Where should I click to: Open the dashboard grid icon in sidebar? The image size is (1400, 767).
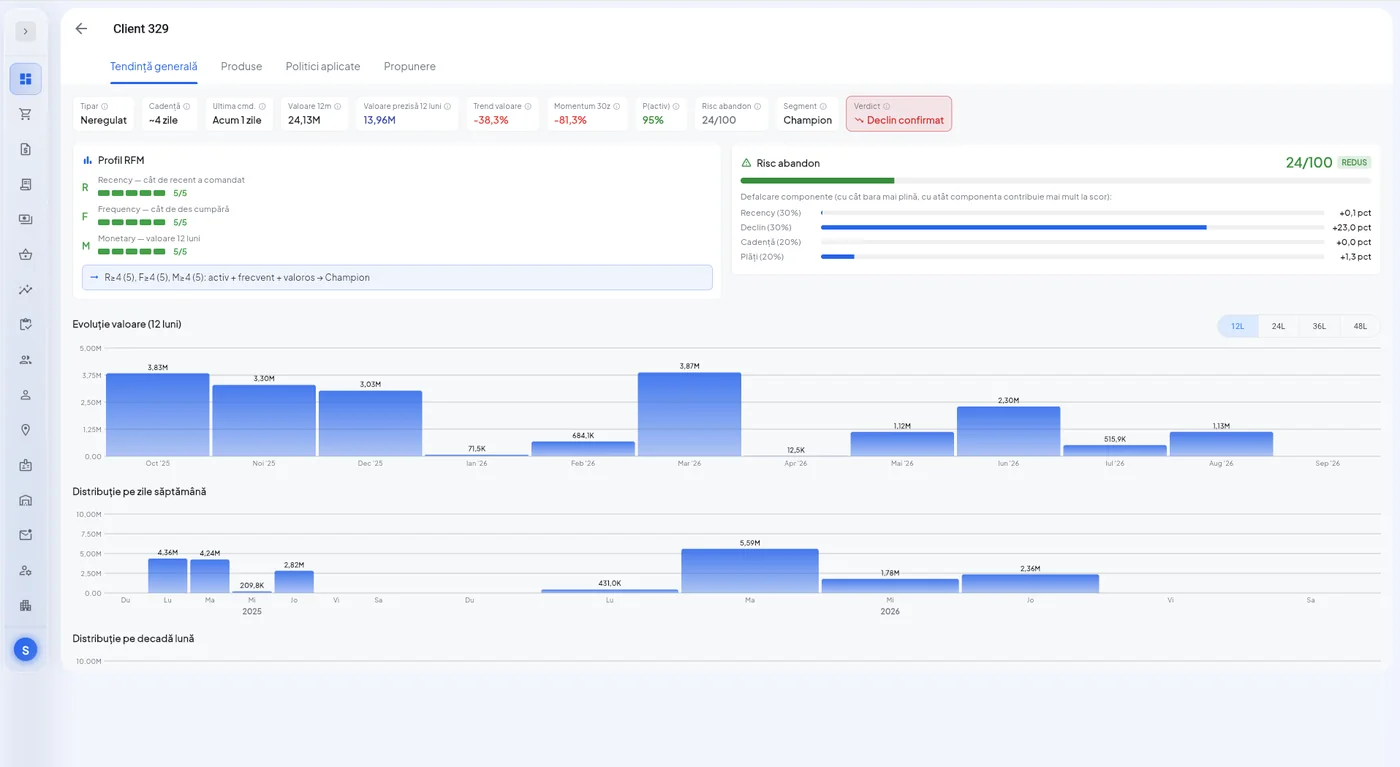(x=26, y=79)
